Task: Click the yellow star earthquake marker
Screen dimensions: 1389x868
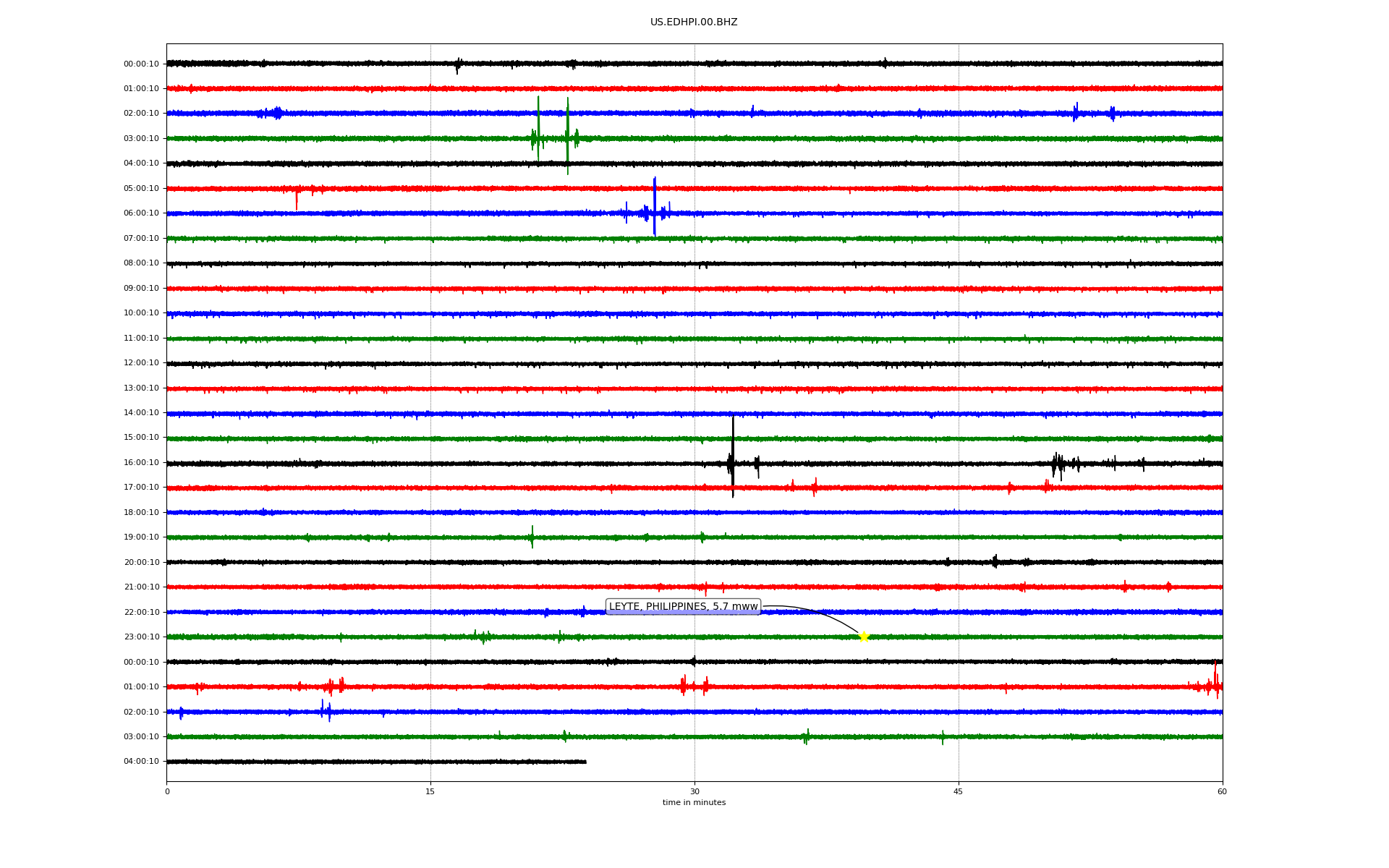Action: 863,637
